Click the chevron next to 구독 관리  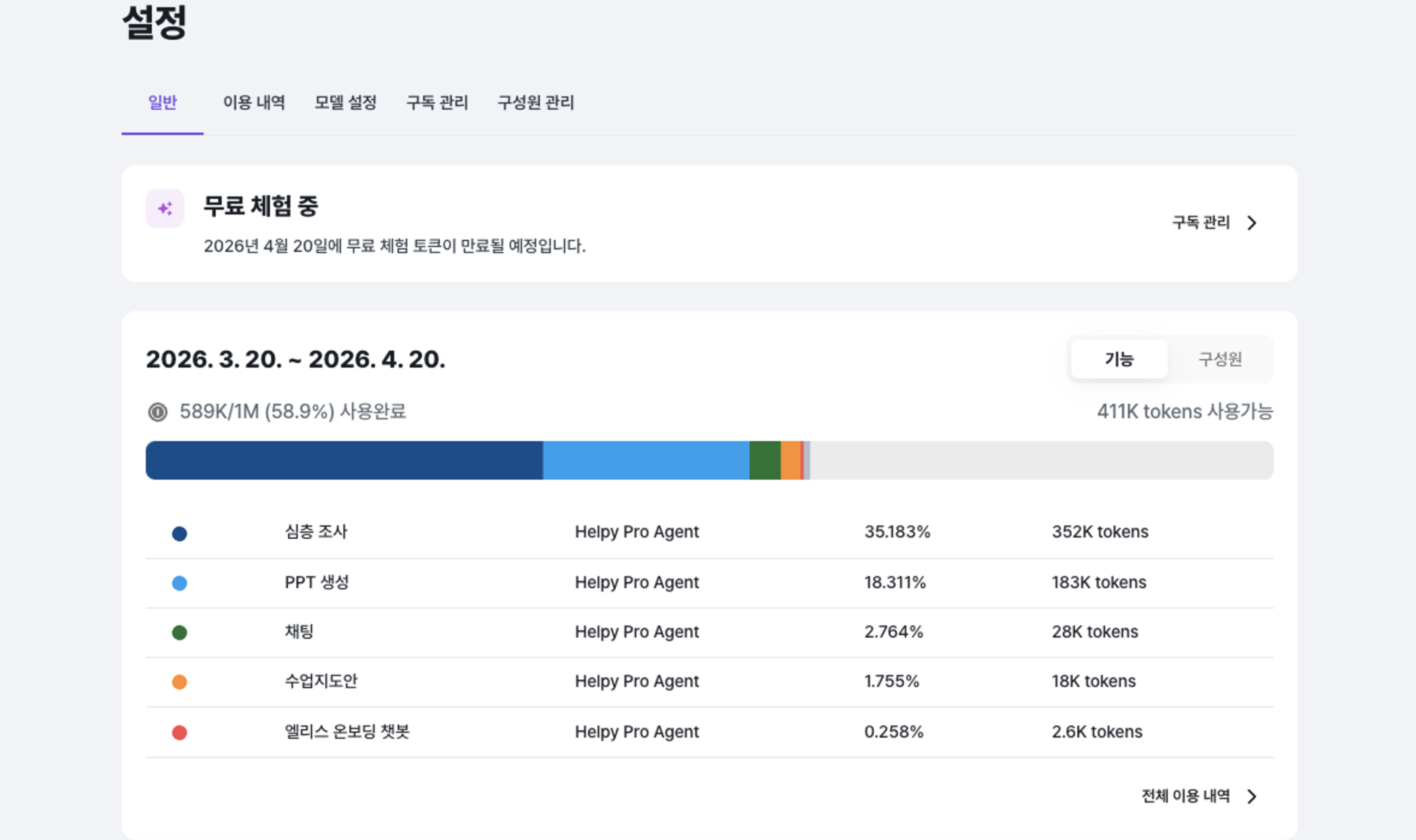[x=1252, y=224]
